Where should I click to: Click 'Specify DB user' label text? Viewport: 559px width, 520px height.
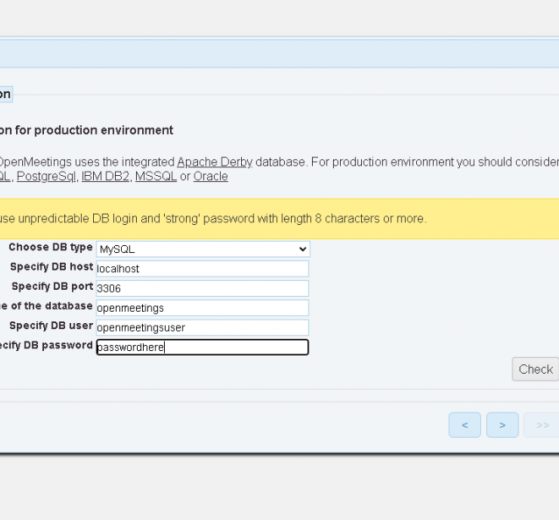[x=51, y=325]
